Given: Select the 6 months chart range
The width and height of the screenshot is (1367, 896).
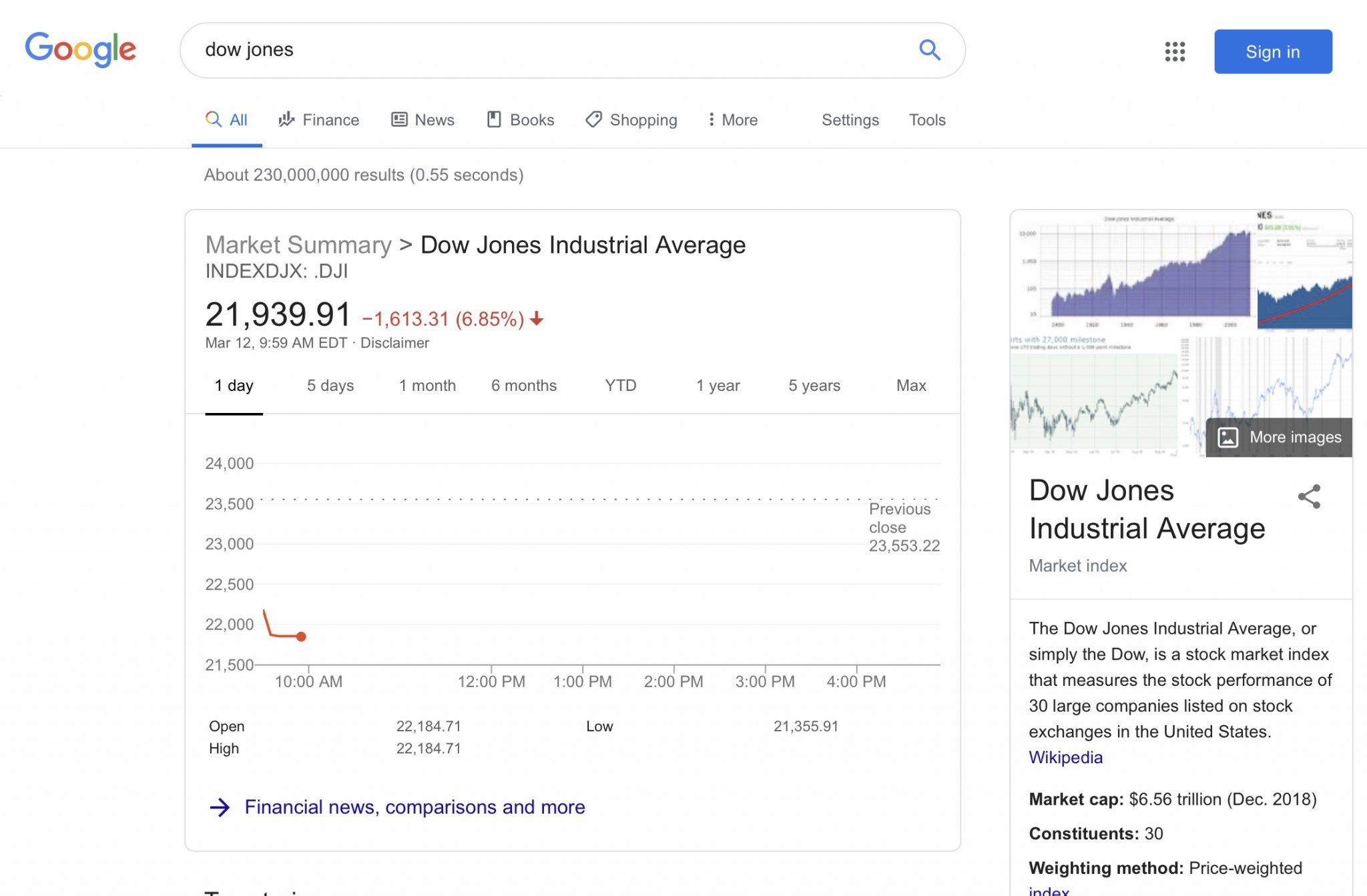Looking at the screenshot, I should coord(524,386).
